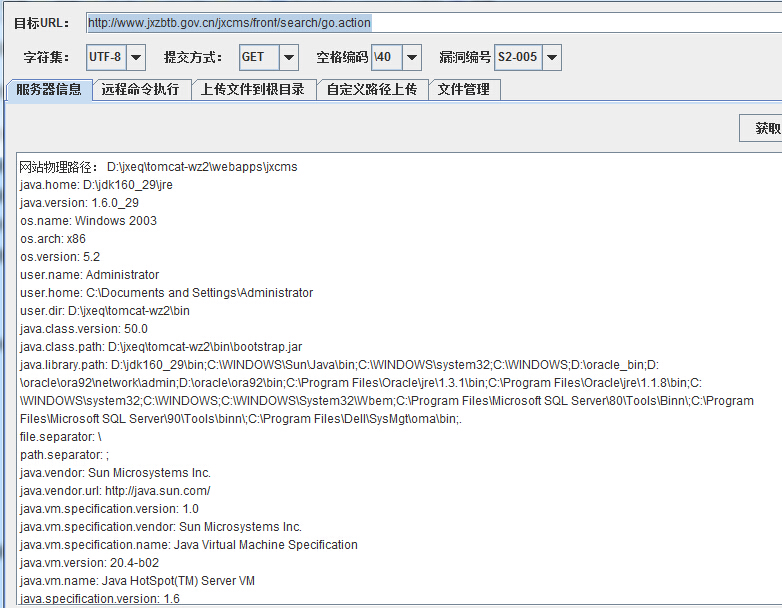Click the user.name Administrator line
Screen dimensions: 782x608
pyautogui.click(x=89, y=275)
